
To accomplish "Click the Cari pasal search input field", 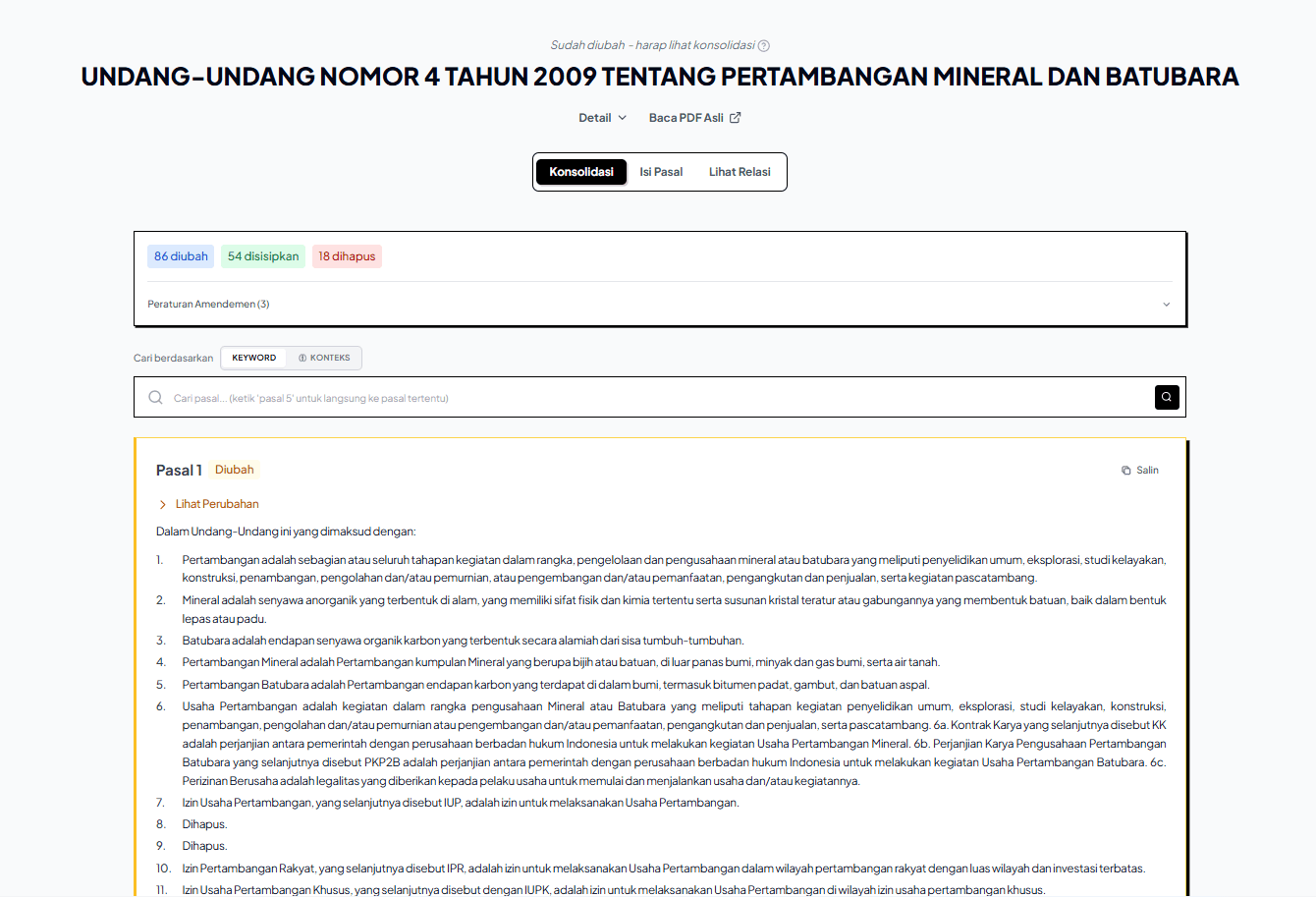I will click(x=589, y=397).
